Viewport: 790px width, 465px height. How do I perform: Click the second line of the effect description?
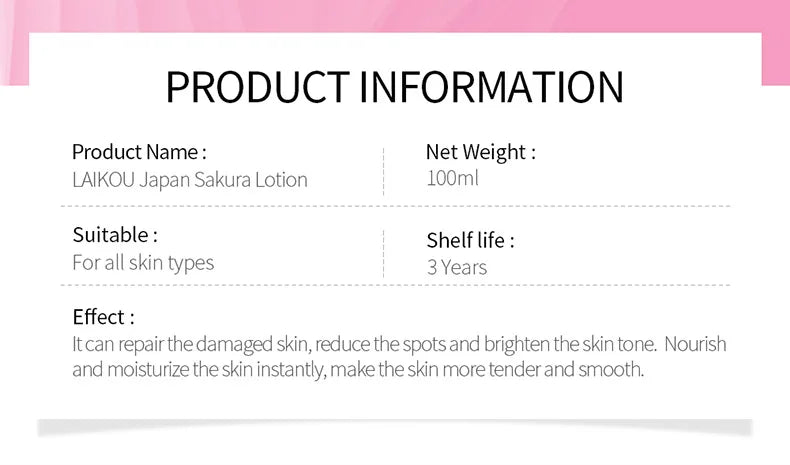(x=358, y=370)
